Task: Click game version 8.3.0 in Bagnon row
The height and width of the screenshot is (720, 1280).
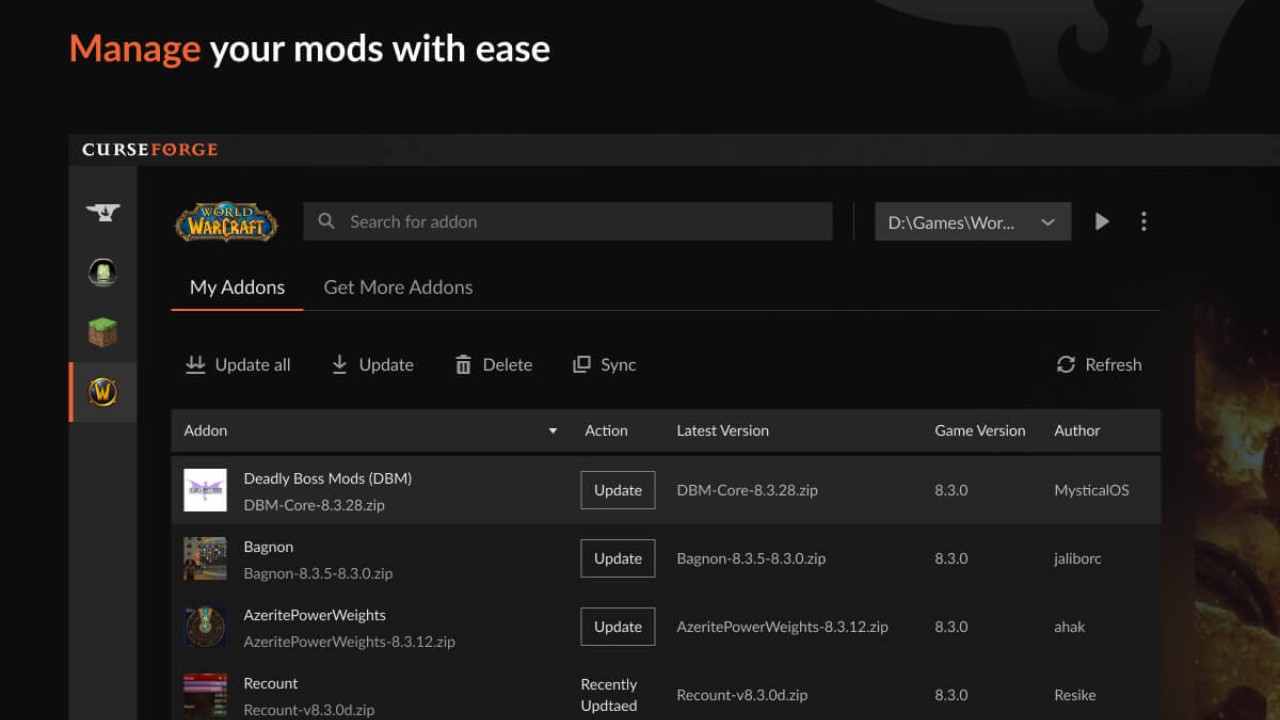Action: 951,559
